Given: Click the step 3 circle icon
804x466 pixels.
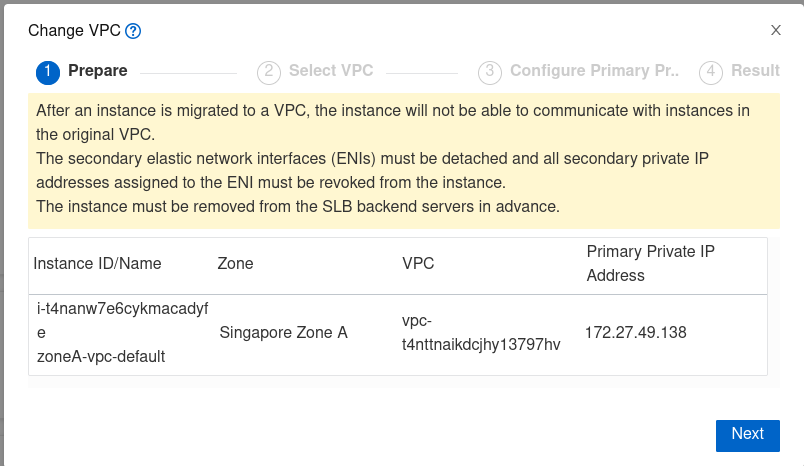Looking at the screenshot, I should [x=489, y=72].
